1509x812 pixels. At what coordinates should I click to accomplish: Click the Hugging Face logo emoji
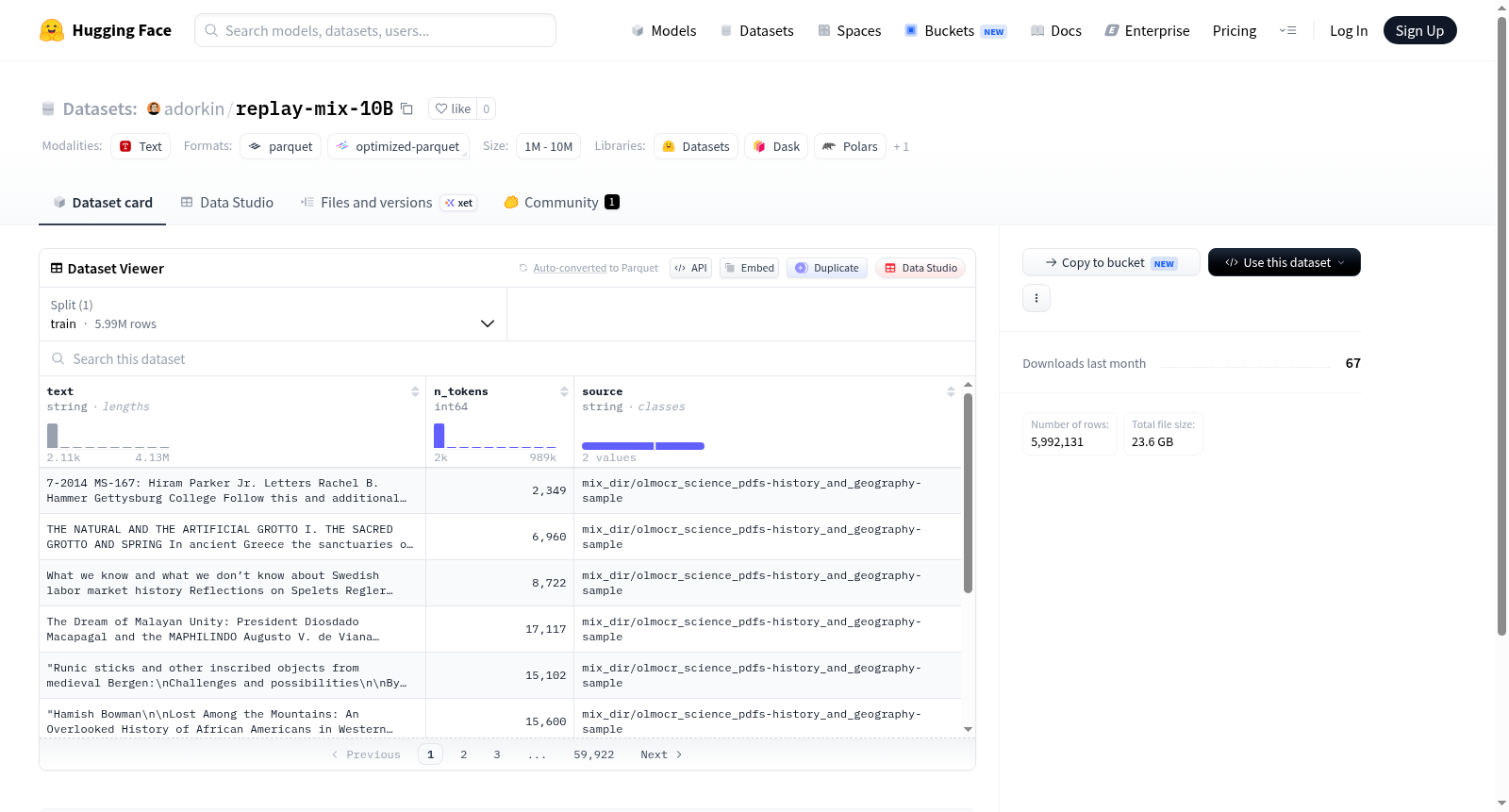pyautogui.click(x=52, y=30)
